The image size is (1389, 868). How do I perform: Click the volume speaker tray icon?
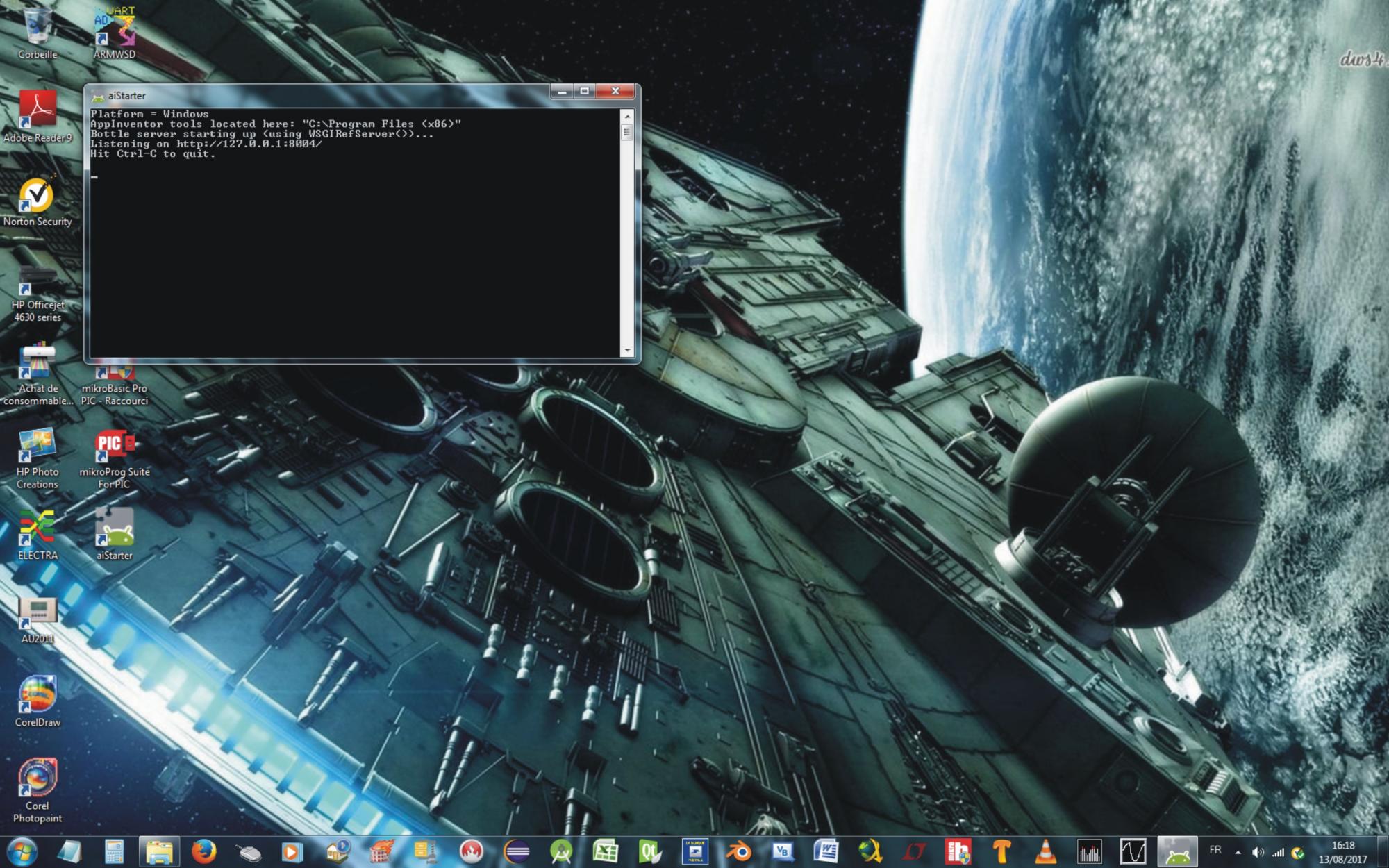pos(1258,852)
